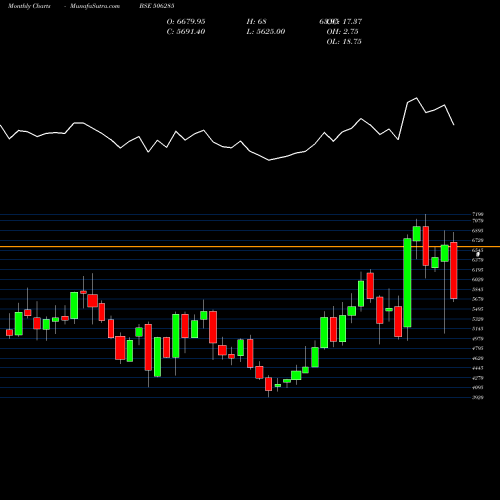Click the OH: 2.75 reading

tap(342, 32)
